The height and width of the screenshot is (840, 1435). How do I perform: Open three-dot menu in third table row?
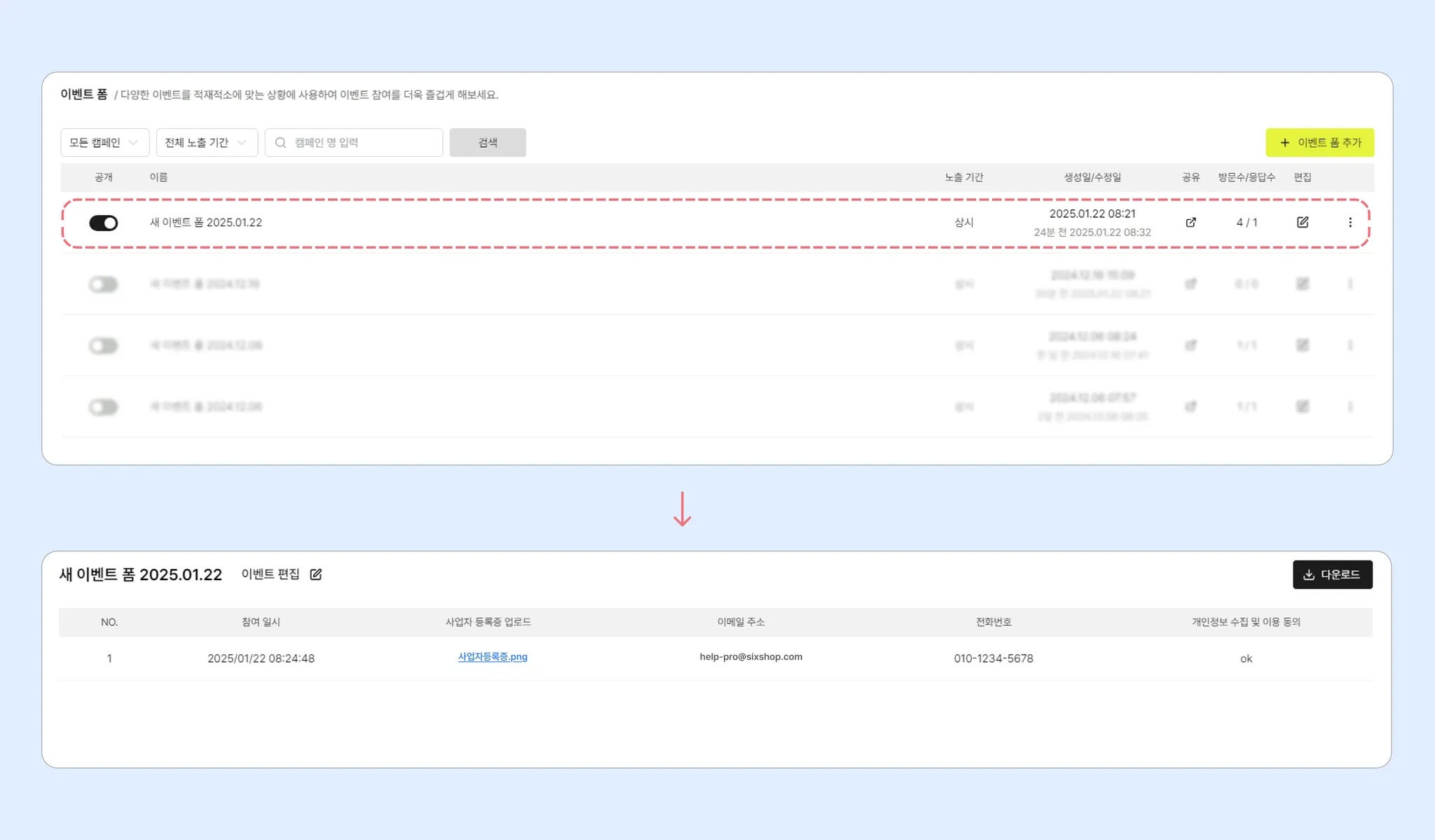click(x=1350, y=345)
